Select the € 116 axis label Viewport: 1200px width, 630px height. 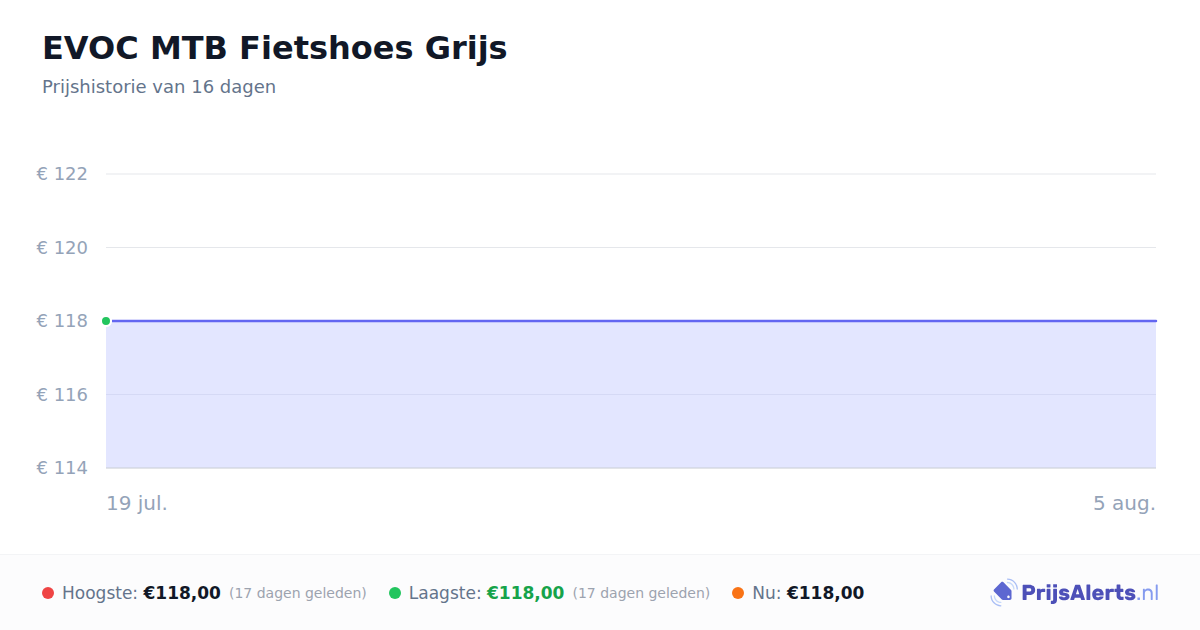click(x=62, y=395)
